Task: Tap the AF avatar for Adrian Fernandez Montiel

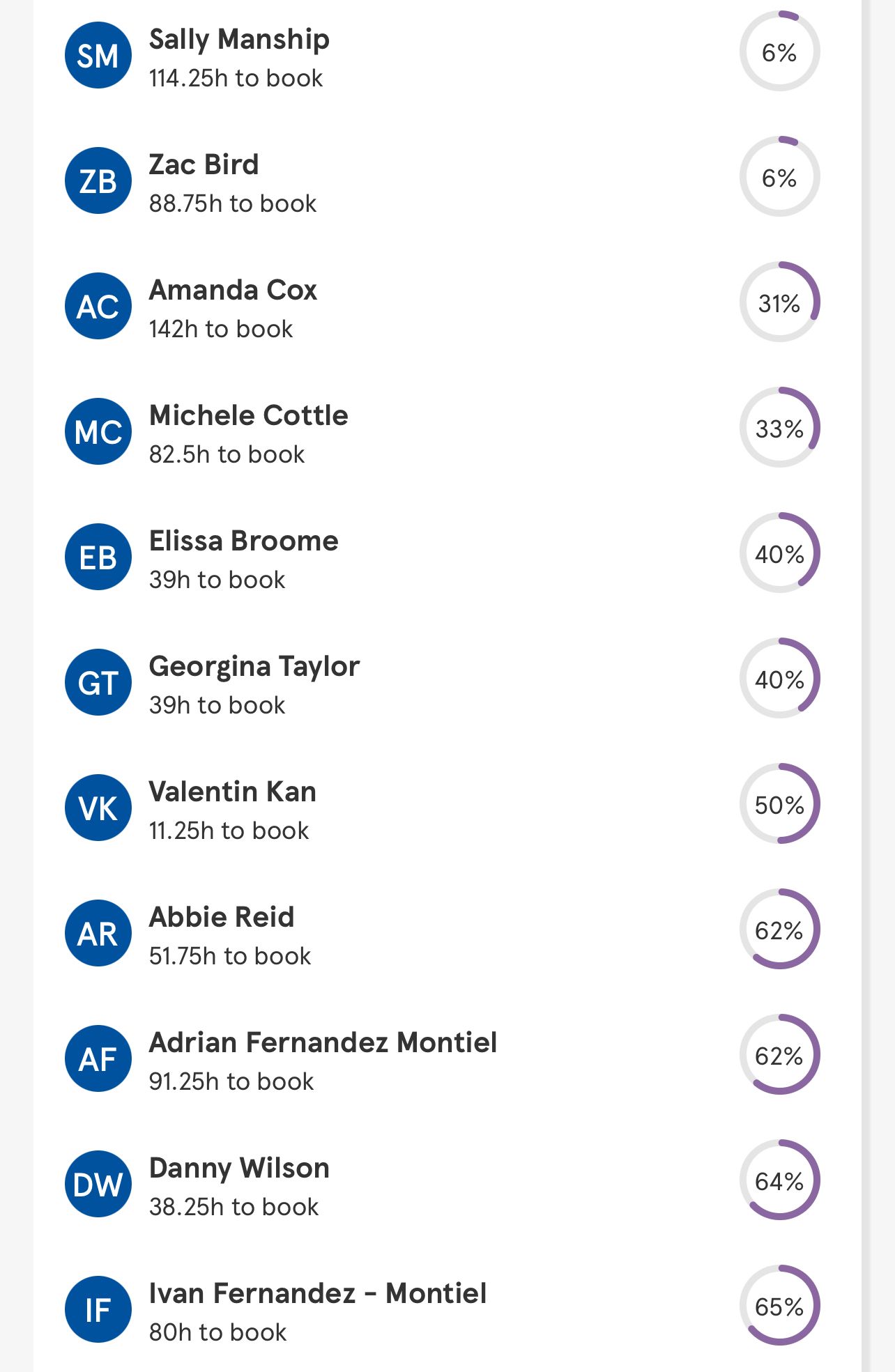Action: point(98,1058)
